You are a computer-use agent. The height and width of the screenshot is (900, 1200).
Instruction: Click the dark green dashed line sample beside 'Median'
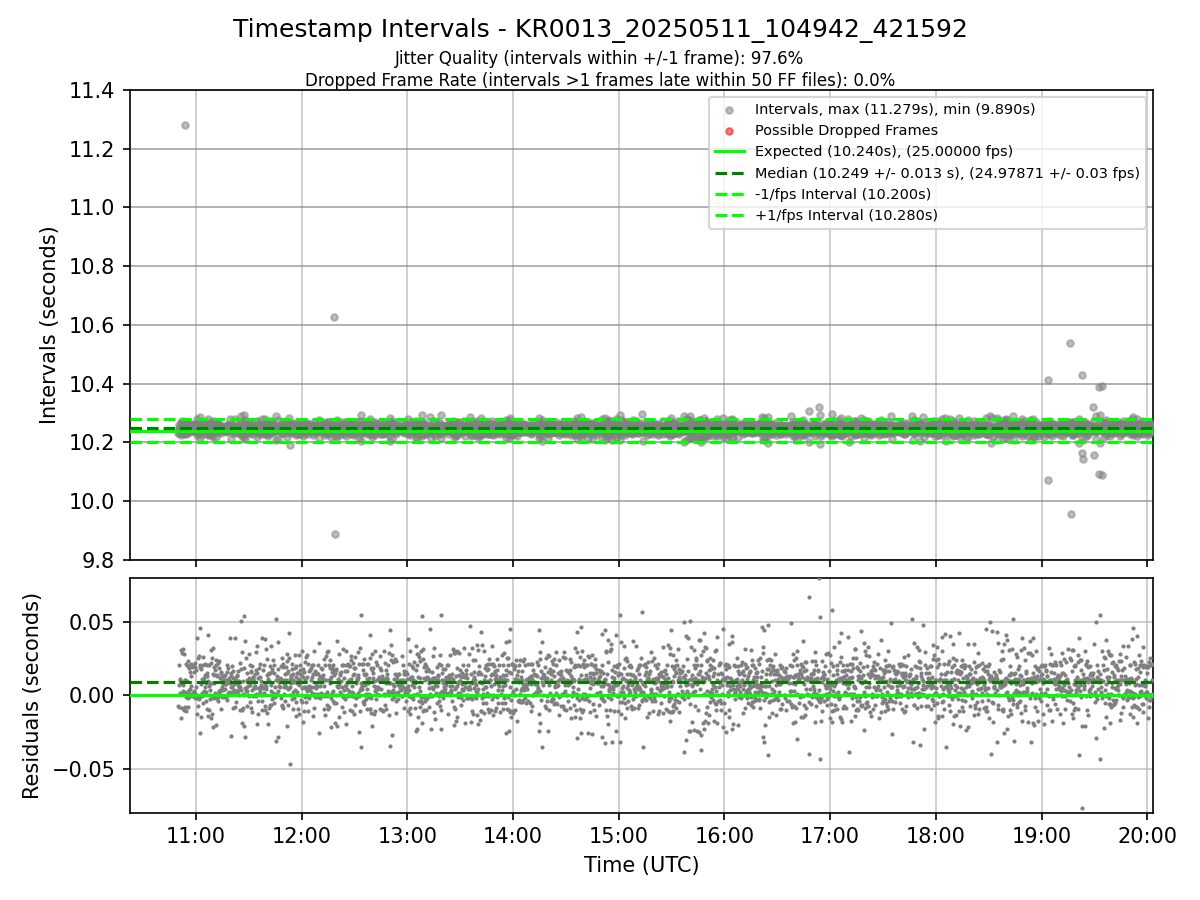(729, 173)
